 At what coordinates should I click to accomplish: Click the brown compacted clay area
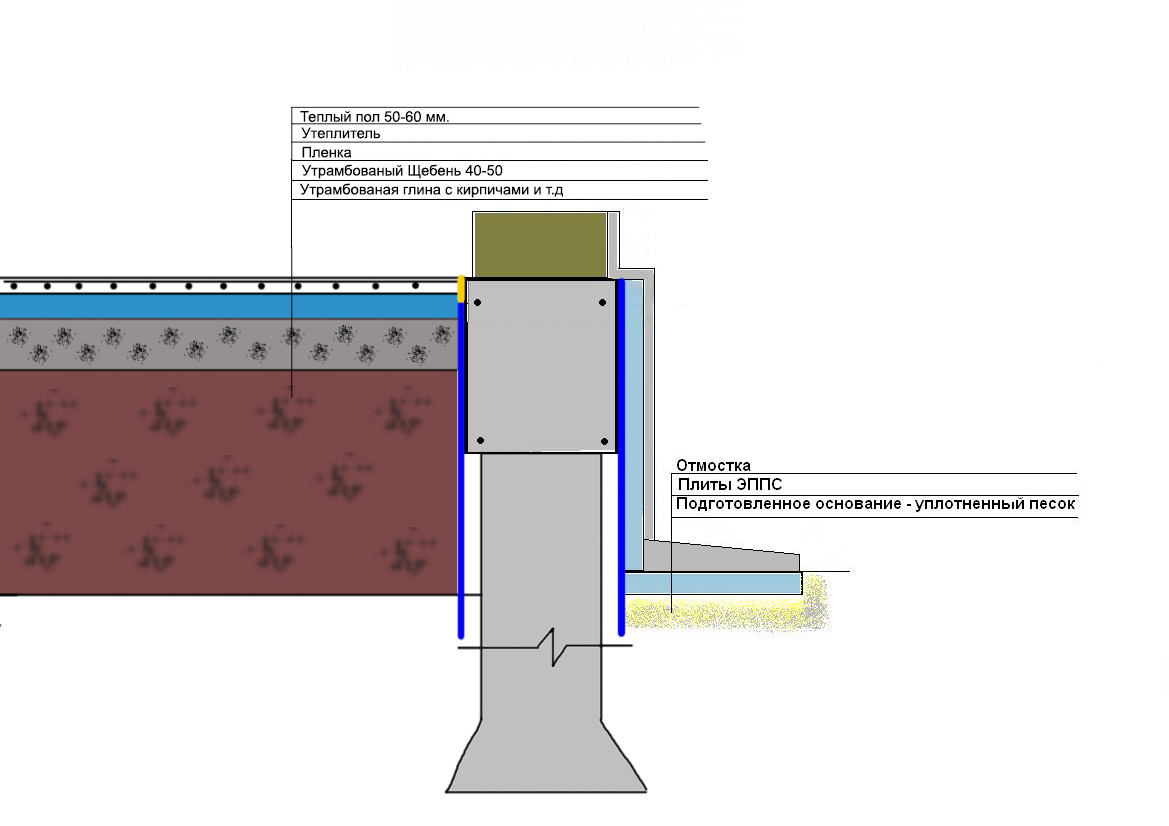coord(229,482)
